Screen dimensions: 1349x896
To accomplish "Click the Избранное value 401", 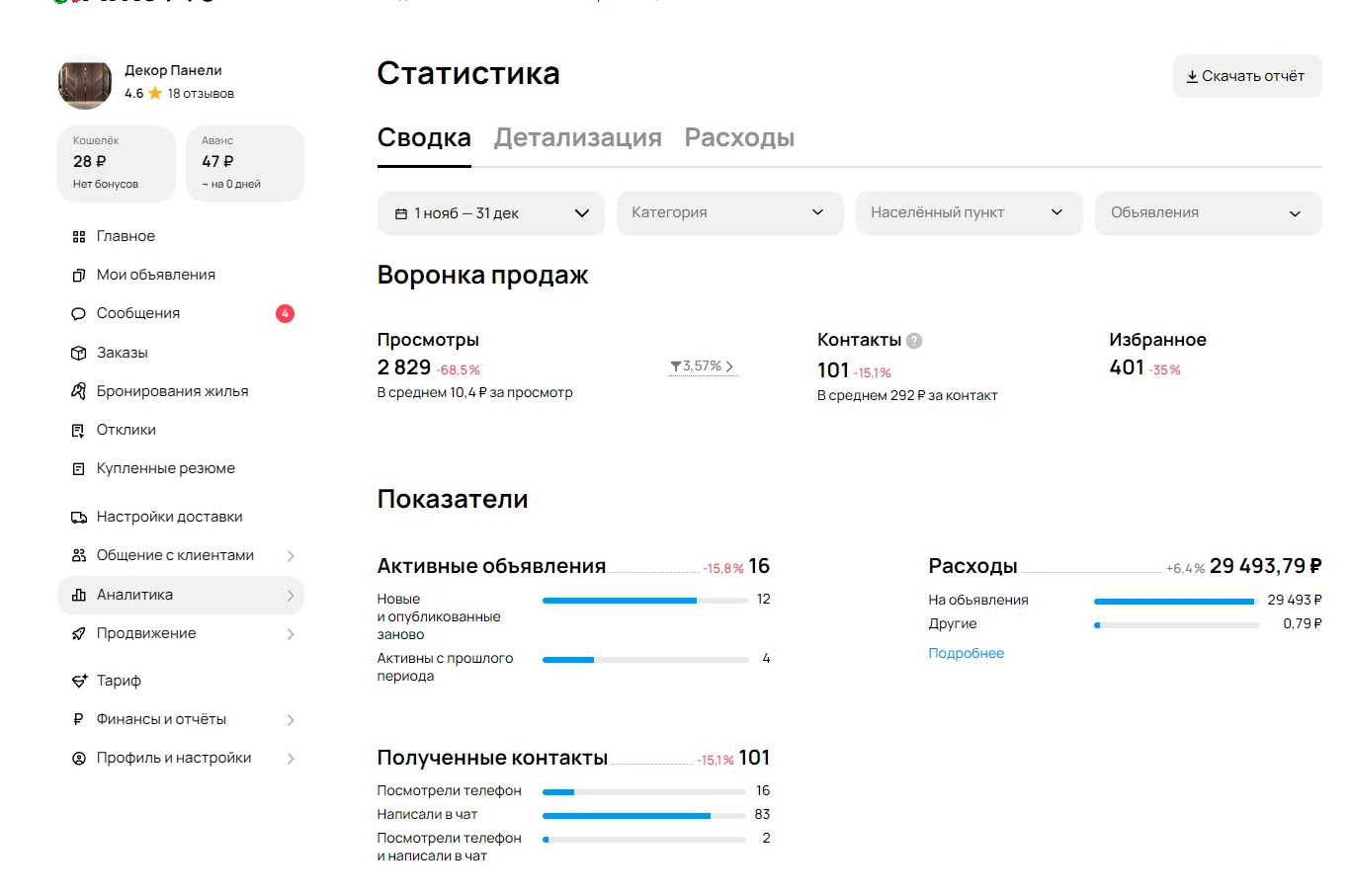I will tap(1127, 367).
